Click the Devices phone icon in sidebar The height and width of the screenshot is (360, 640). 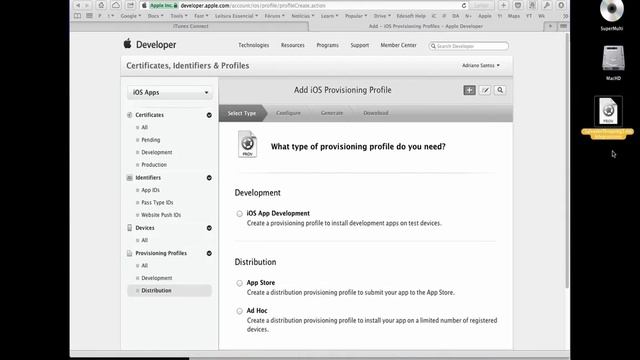[x=129, y=228]
